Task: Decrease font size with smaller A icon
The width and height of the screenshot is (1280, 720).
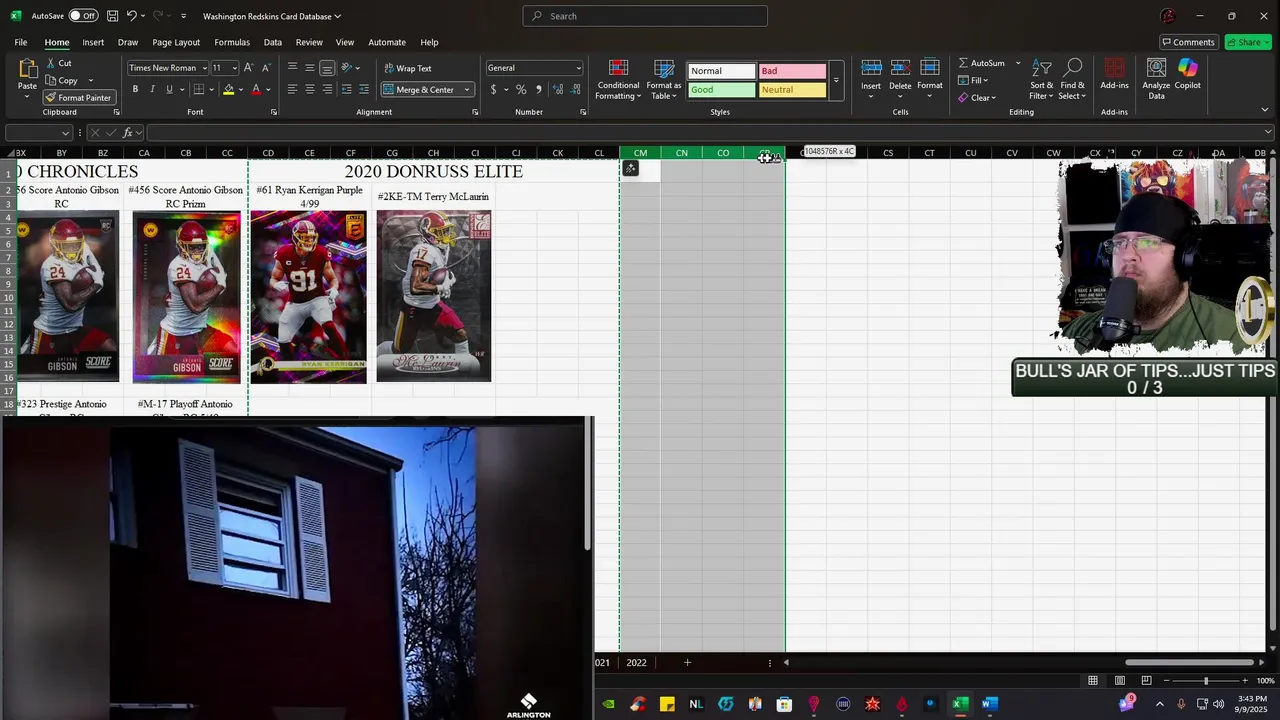Action: tap(265, 68)
